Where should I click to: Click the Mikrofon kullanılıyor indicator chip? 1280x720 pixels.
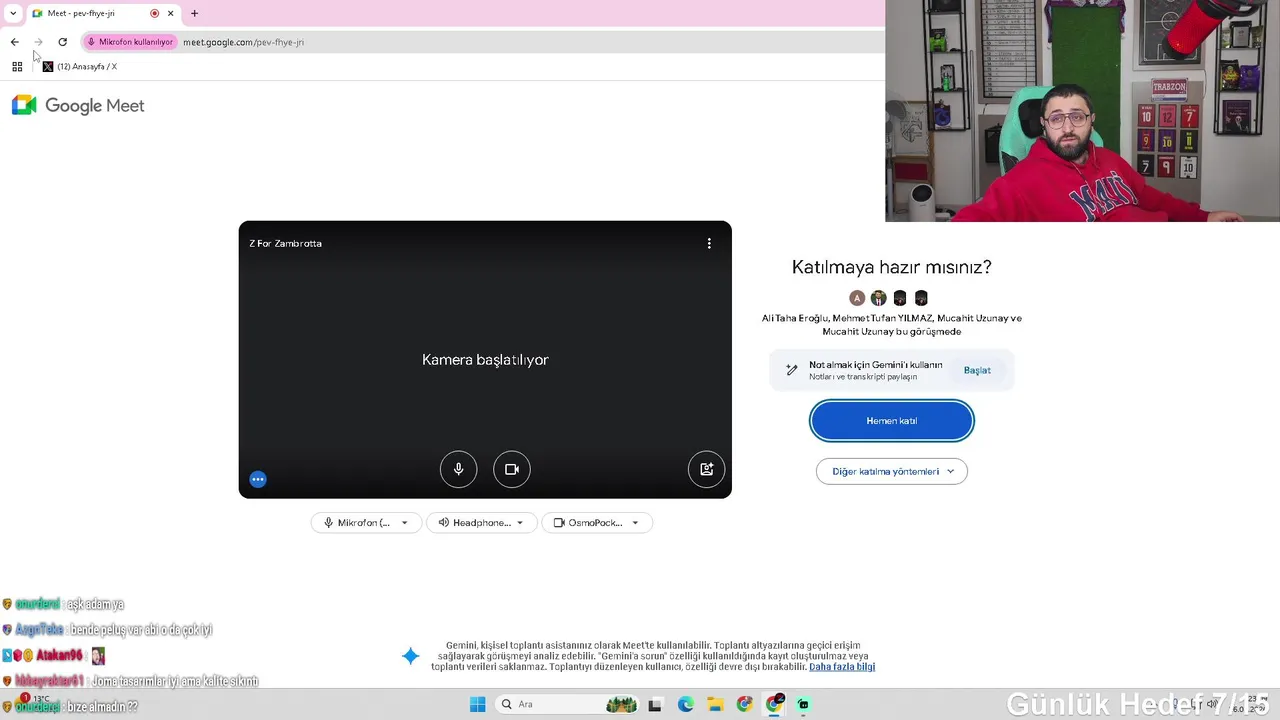click(x=130, y=42)
